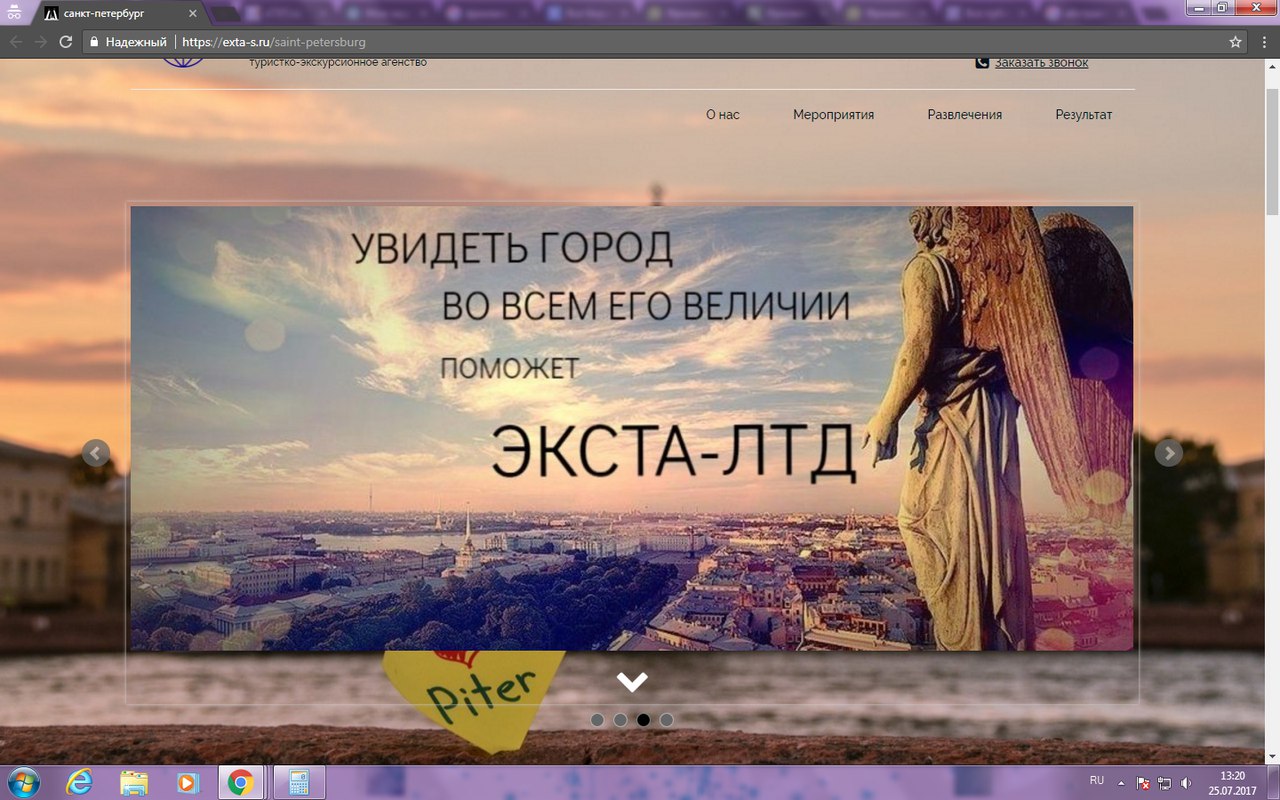Show the previous slide with left arrow

[x=96, y=453]
